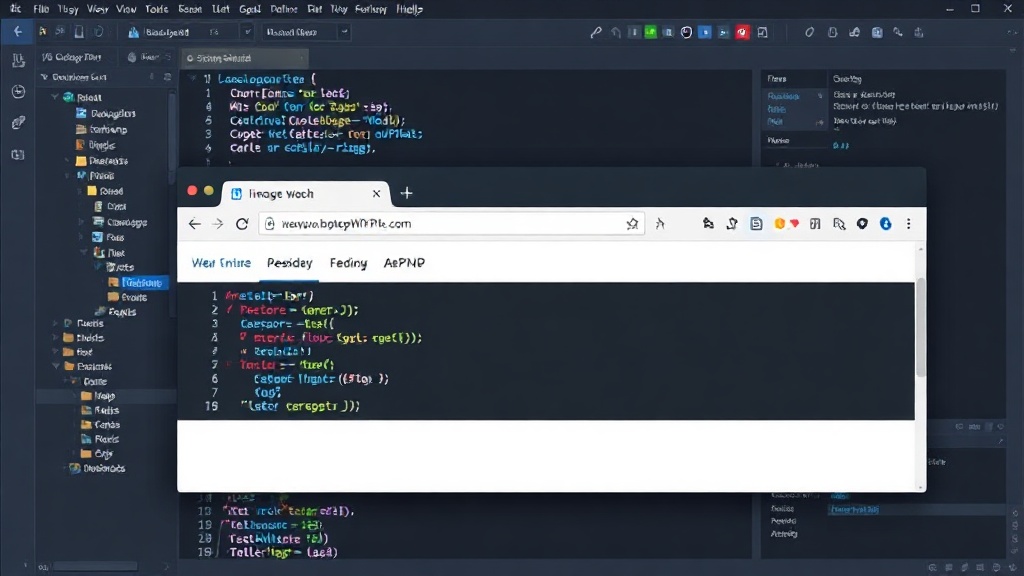The image size is (1024, 576).
Task: Open the File menu
Action: tap(41, 9)
